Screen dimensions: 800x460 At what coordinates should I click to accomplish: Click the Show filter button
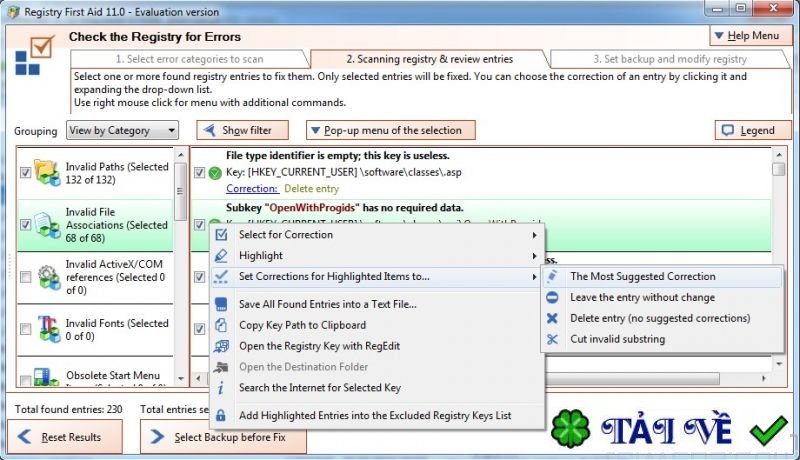[x=242, y=130]
